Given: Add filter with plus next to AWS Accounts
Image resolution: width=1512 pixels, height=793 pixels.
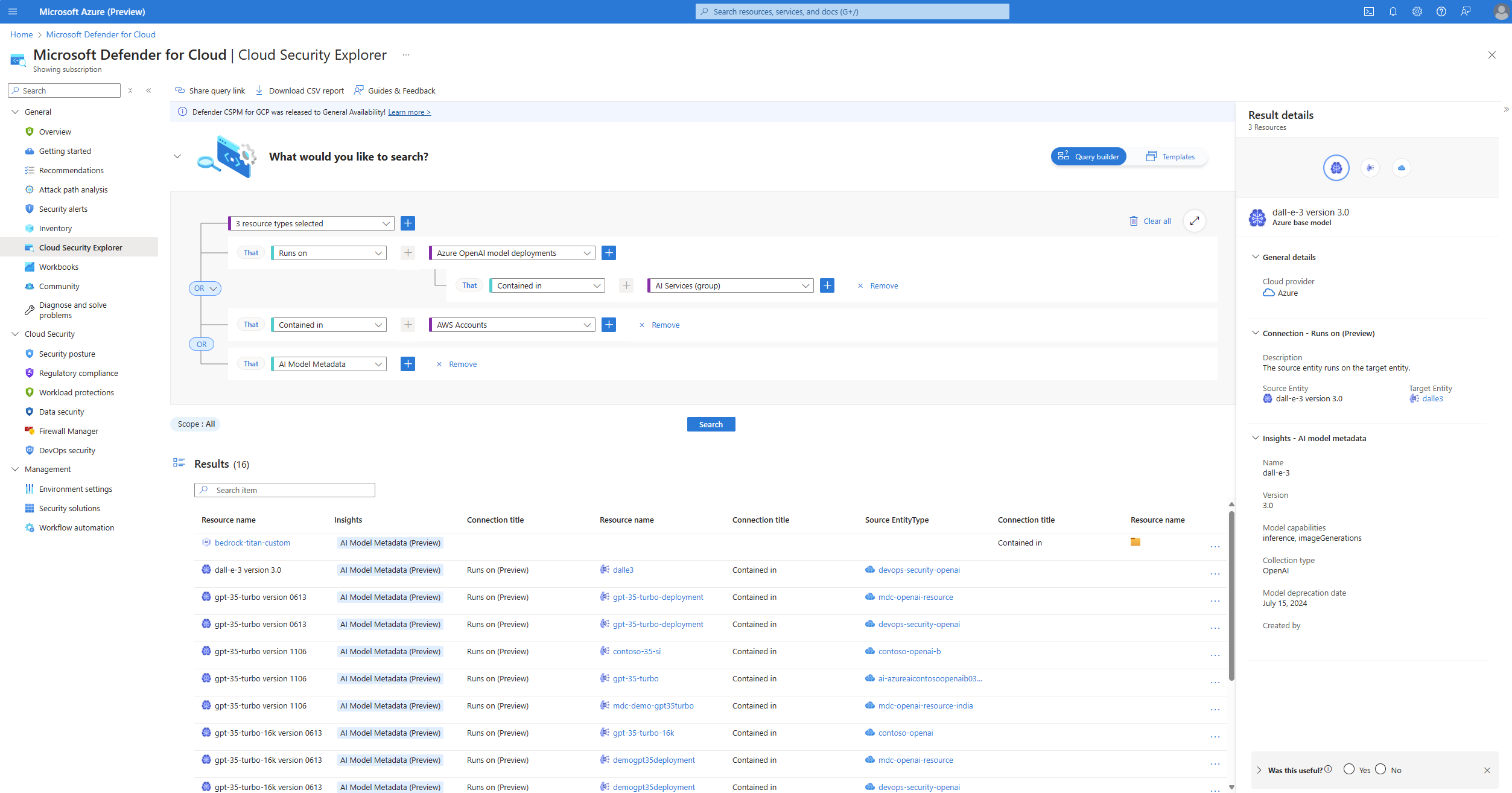Looking at the screenshot, I should click(609, 325).
